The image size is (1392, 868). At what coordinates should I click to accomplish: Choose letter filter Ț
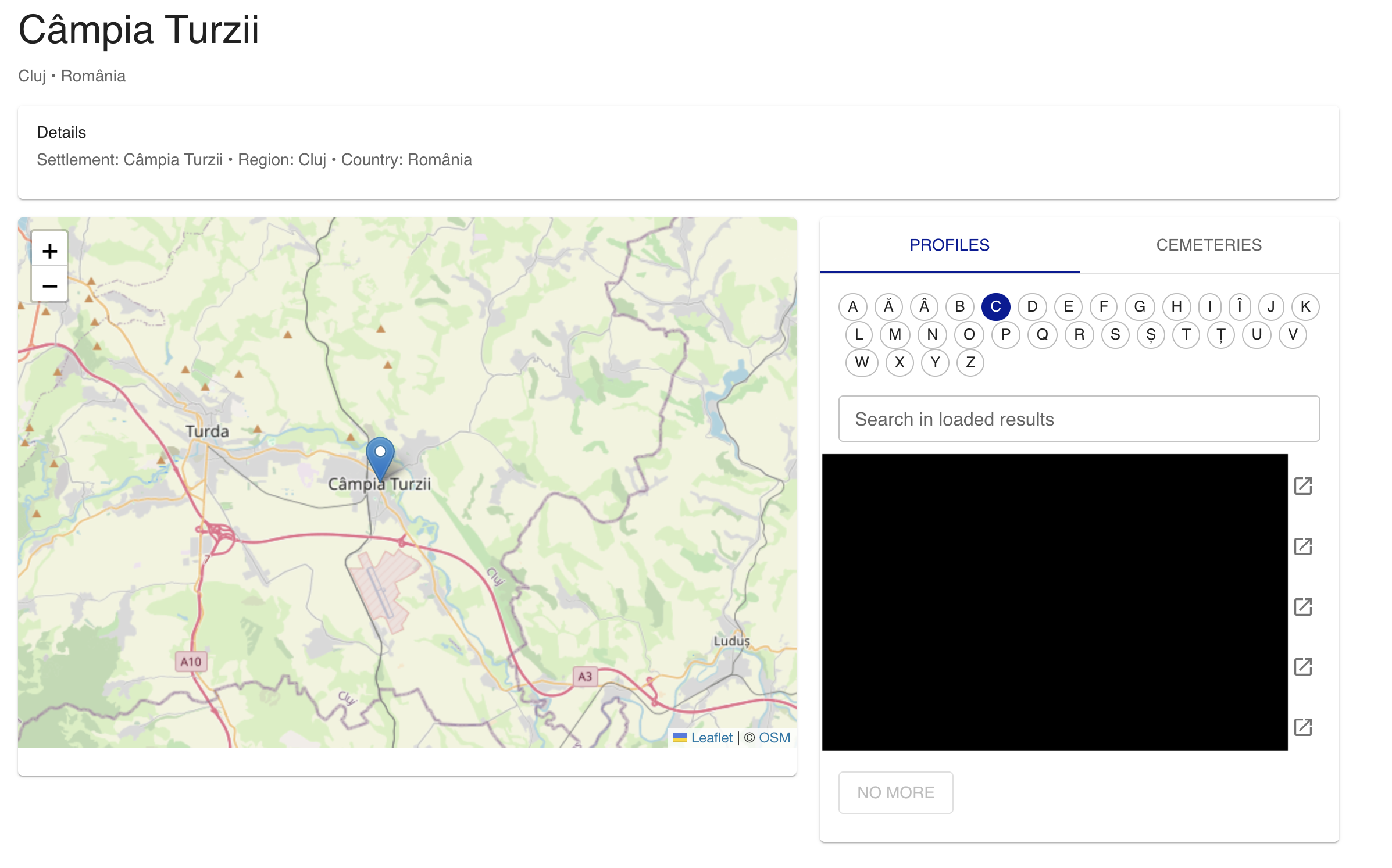pos(1220,335)
